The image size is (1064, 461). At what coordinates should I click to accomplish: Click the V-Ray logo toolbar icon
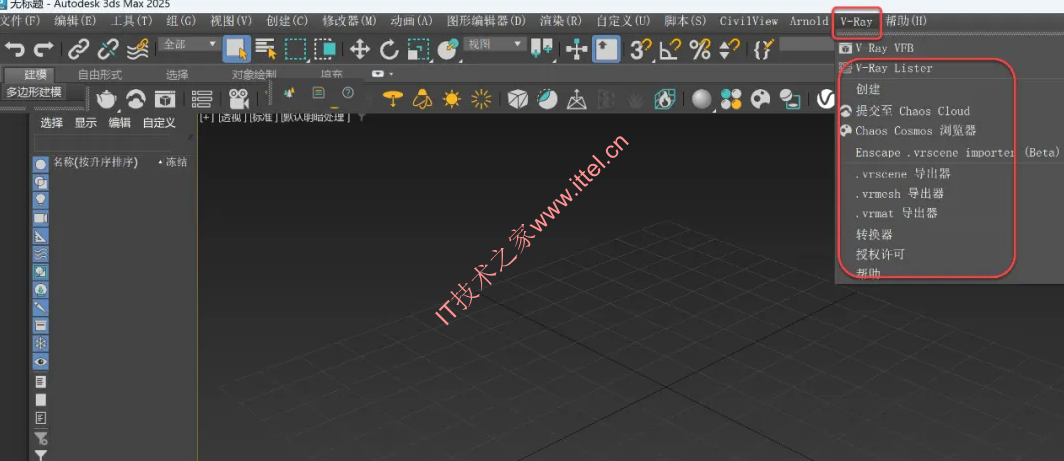pos(825,99)
